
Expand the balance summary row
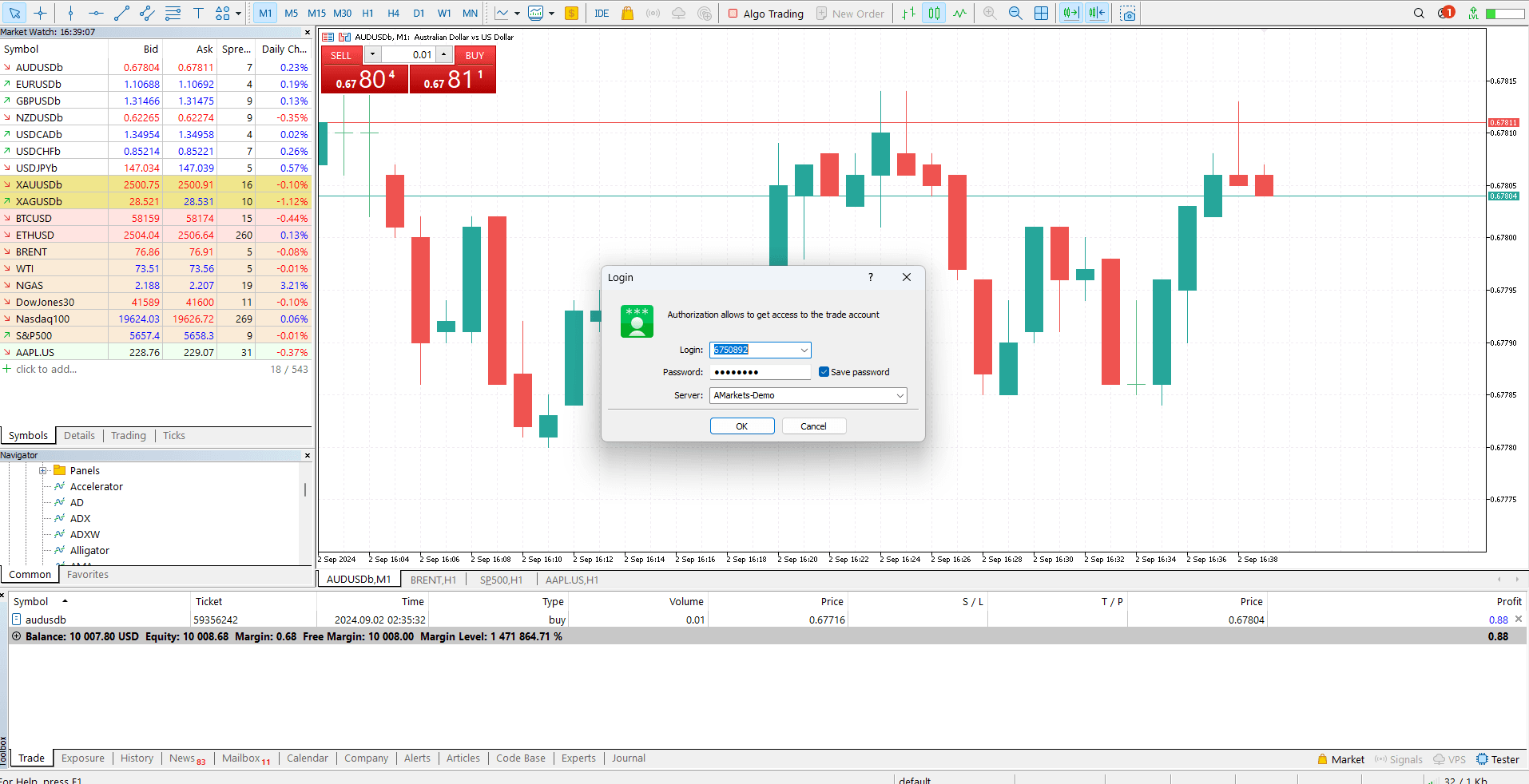(x=16, y=636)
